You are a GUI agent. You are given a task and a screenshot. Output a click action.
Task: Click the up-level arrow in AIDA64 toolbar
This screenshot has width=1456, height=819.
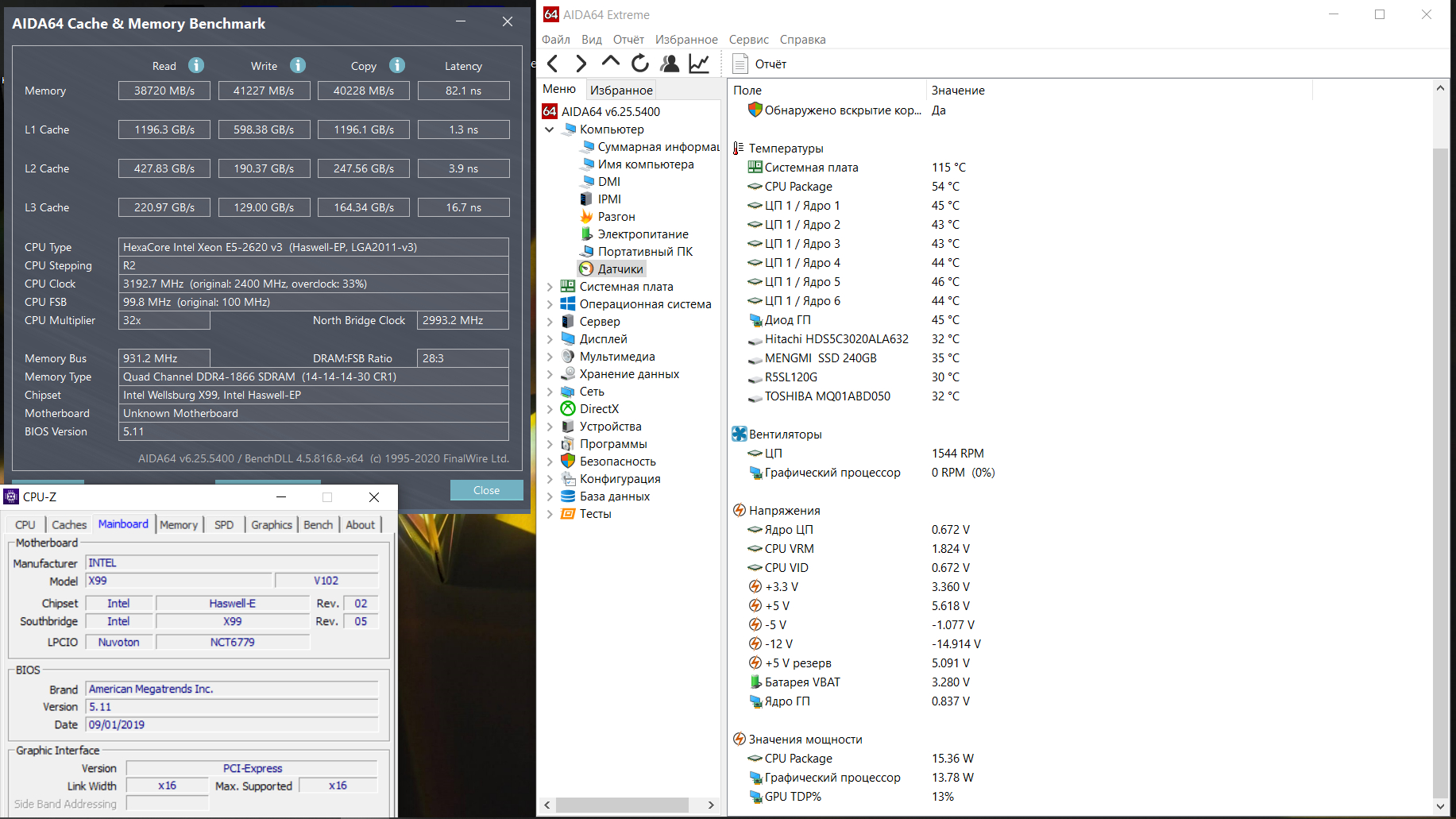coord(610,62)
